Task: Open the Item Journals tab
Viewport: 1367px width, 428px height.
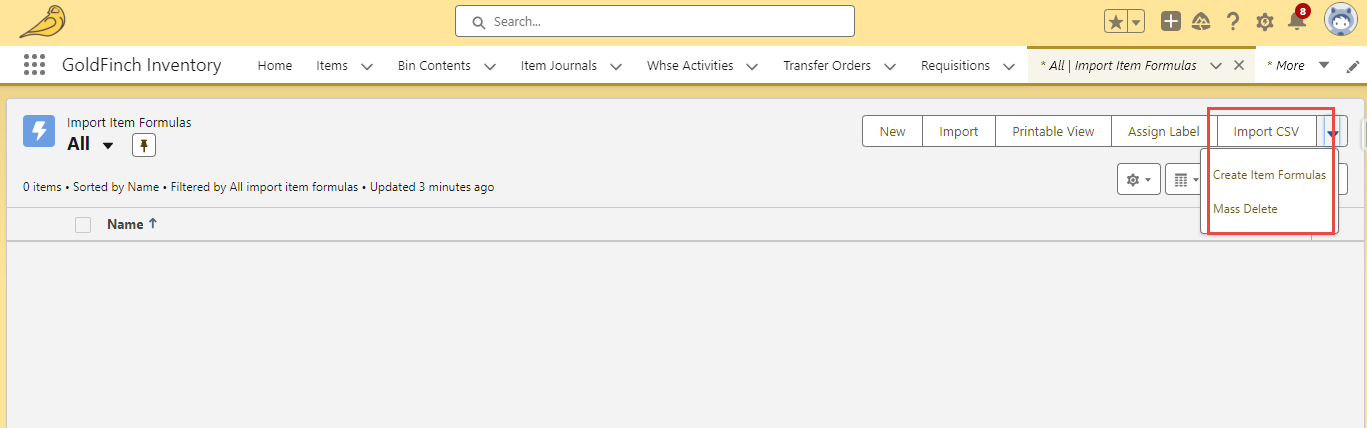Action: click(x=559, y=65)
